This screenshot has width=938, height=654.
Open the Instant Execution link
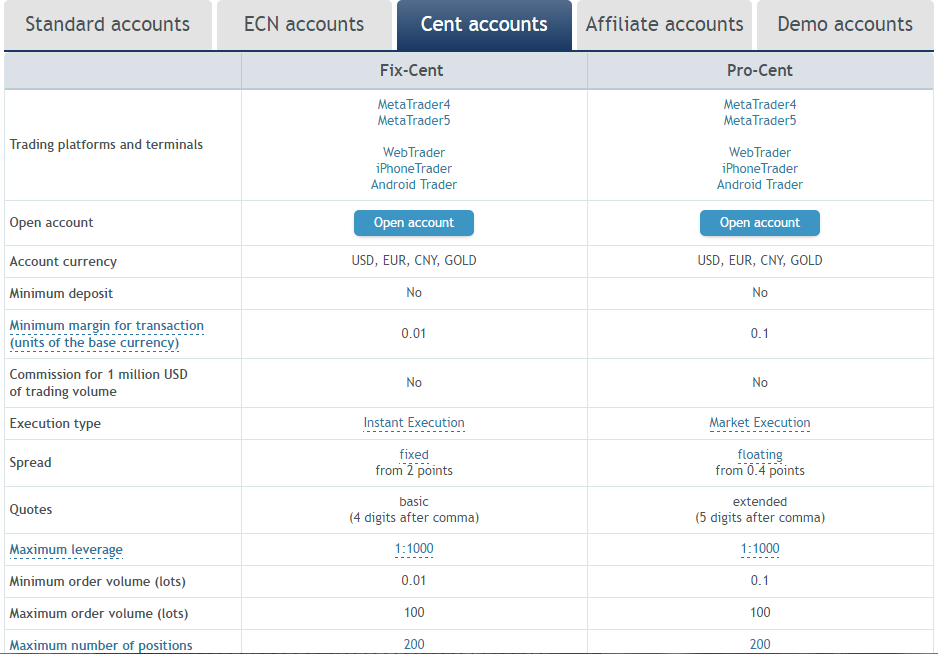click(414, 423)
